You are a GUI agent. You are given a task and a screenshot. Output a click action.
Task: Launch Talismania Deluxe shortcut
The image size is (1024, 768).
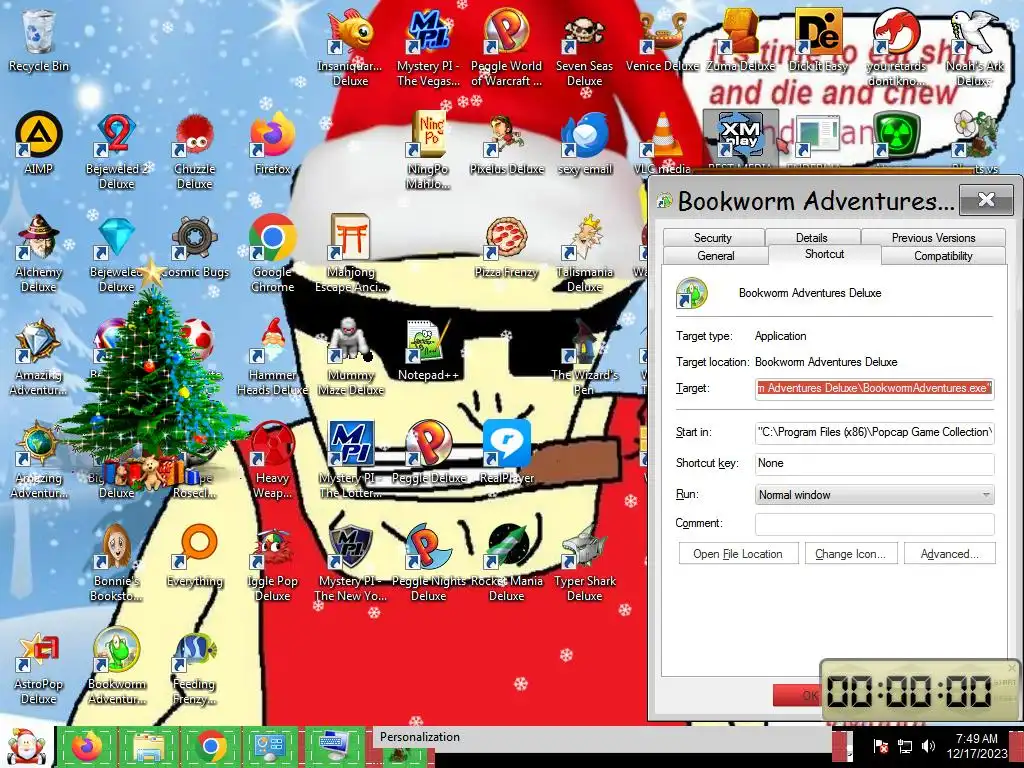point(584,253)
